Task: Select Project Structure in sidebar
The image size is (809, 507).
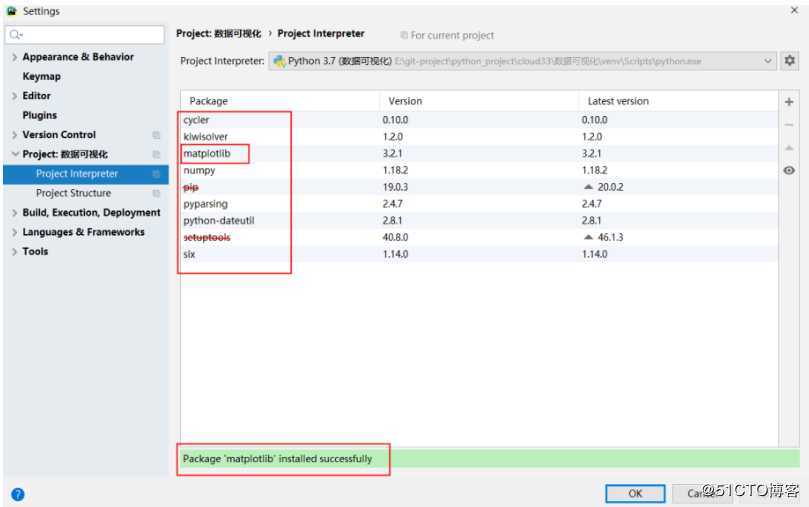Action: coord(73,193)
